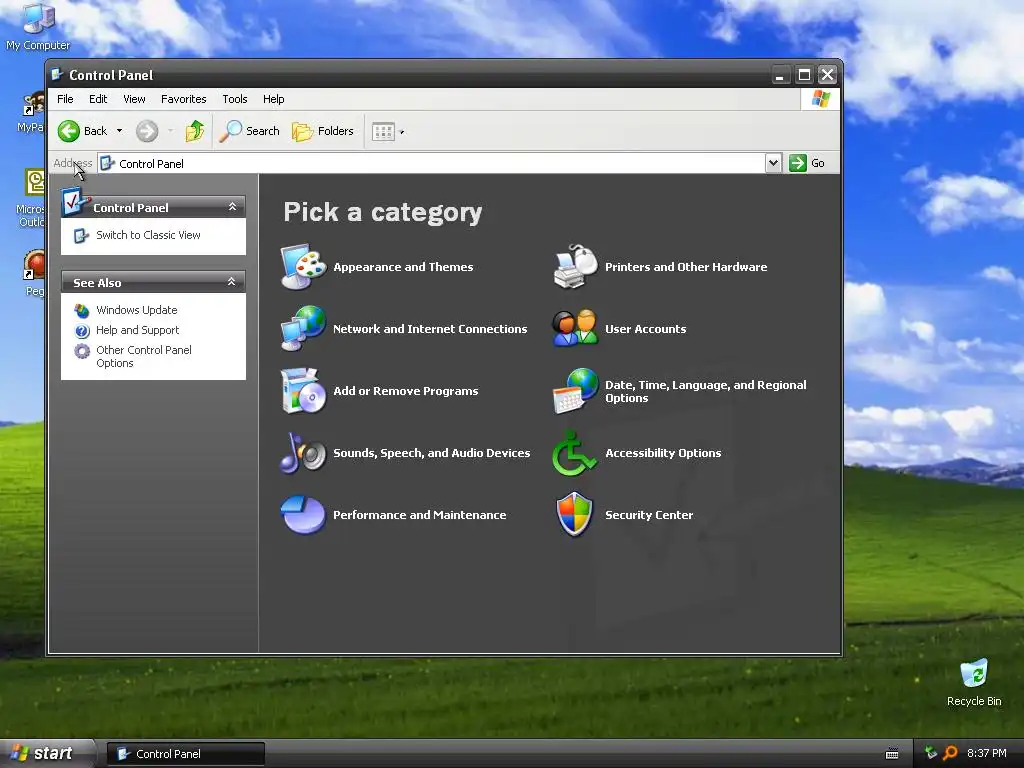The width and height of the screenshot is (1024, 768).
Task: Open the Views dropdown arrow
Action: click(x=402, y=132)
